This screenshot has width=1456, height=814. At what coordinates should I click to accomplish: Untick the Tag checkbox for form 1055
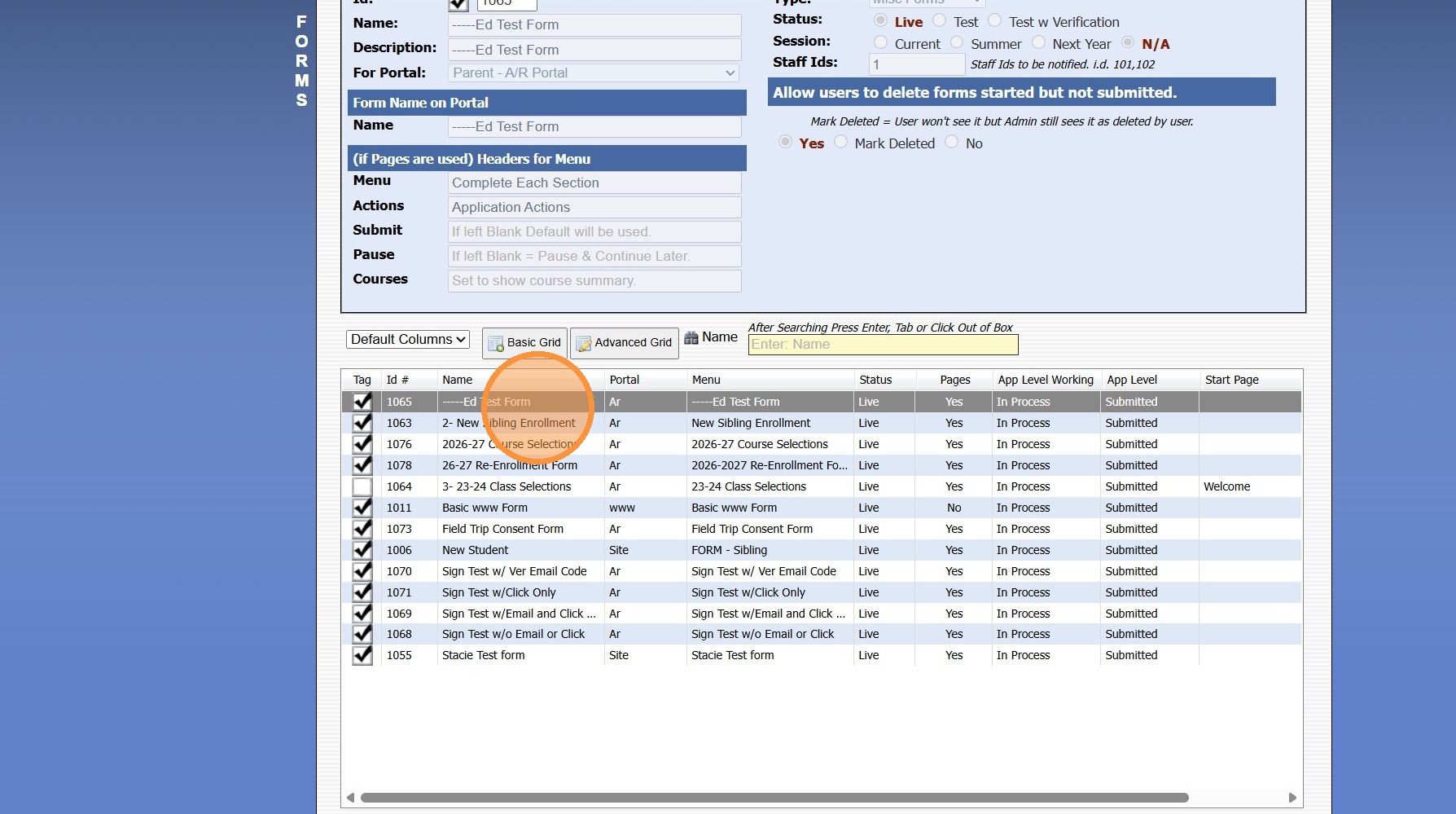click(x=362, y=655)
